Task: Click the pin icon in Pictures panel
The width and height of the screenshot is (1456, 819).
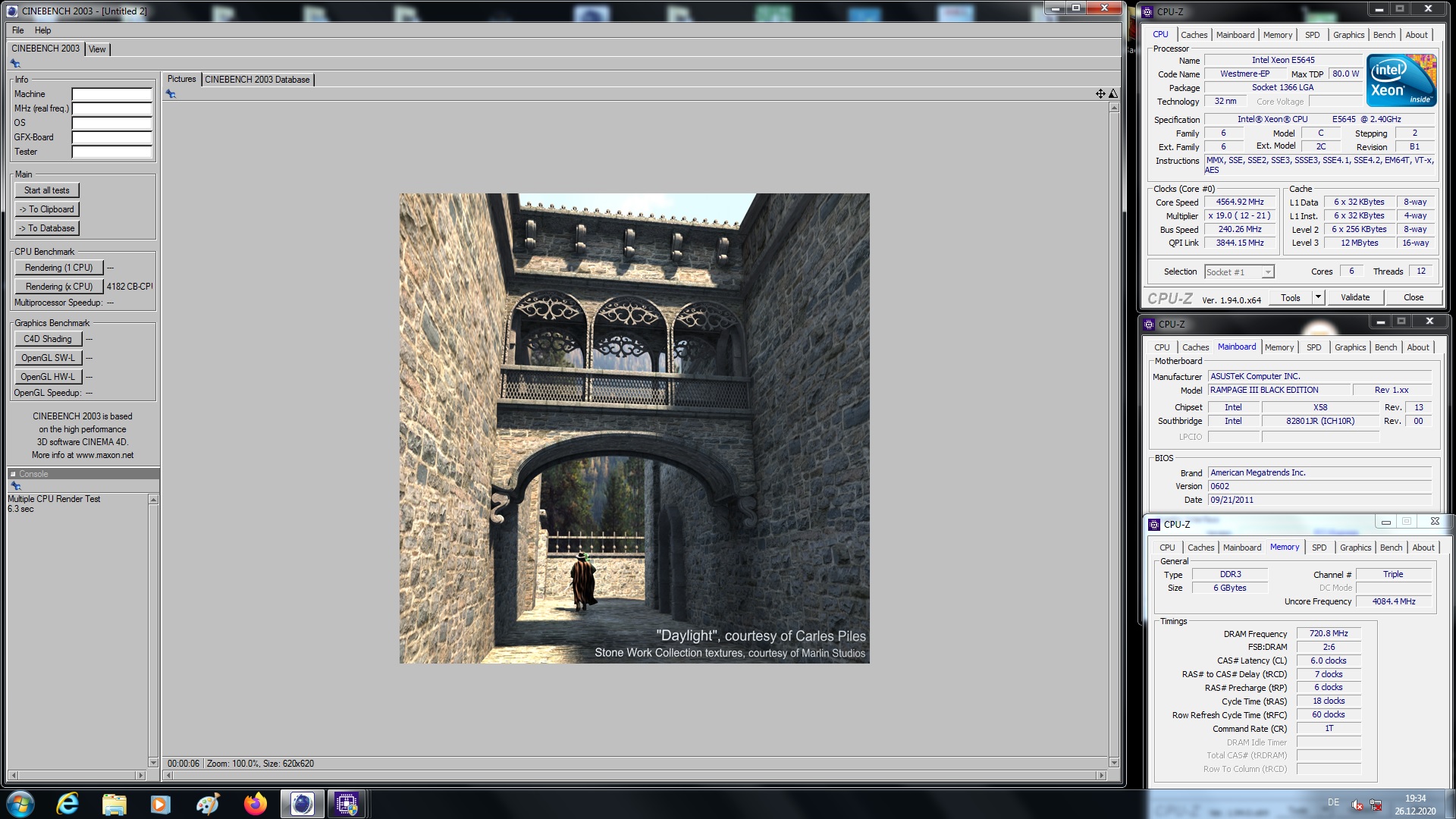Action: click(x=171, y=94)
